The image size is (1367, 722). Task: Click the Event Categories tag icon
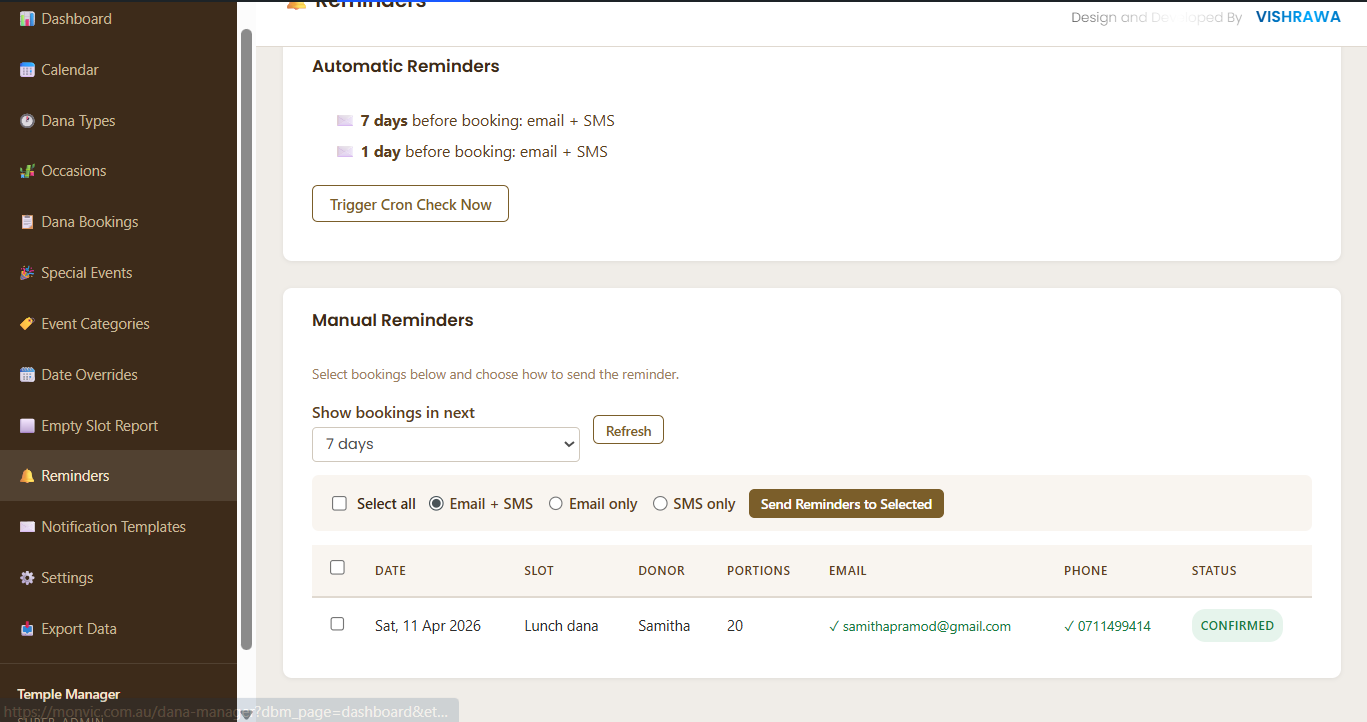[x=27, y=324]
